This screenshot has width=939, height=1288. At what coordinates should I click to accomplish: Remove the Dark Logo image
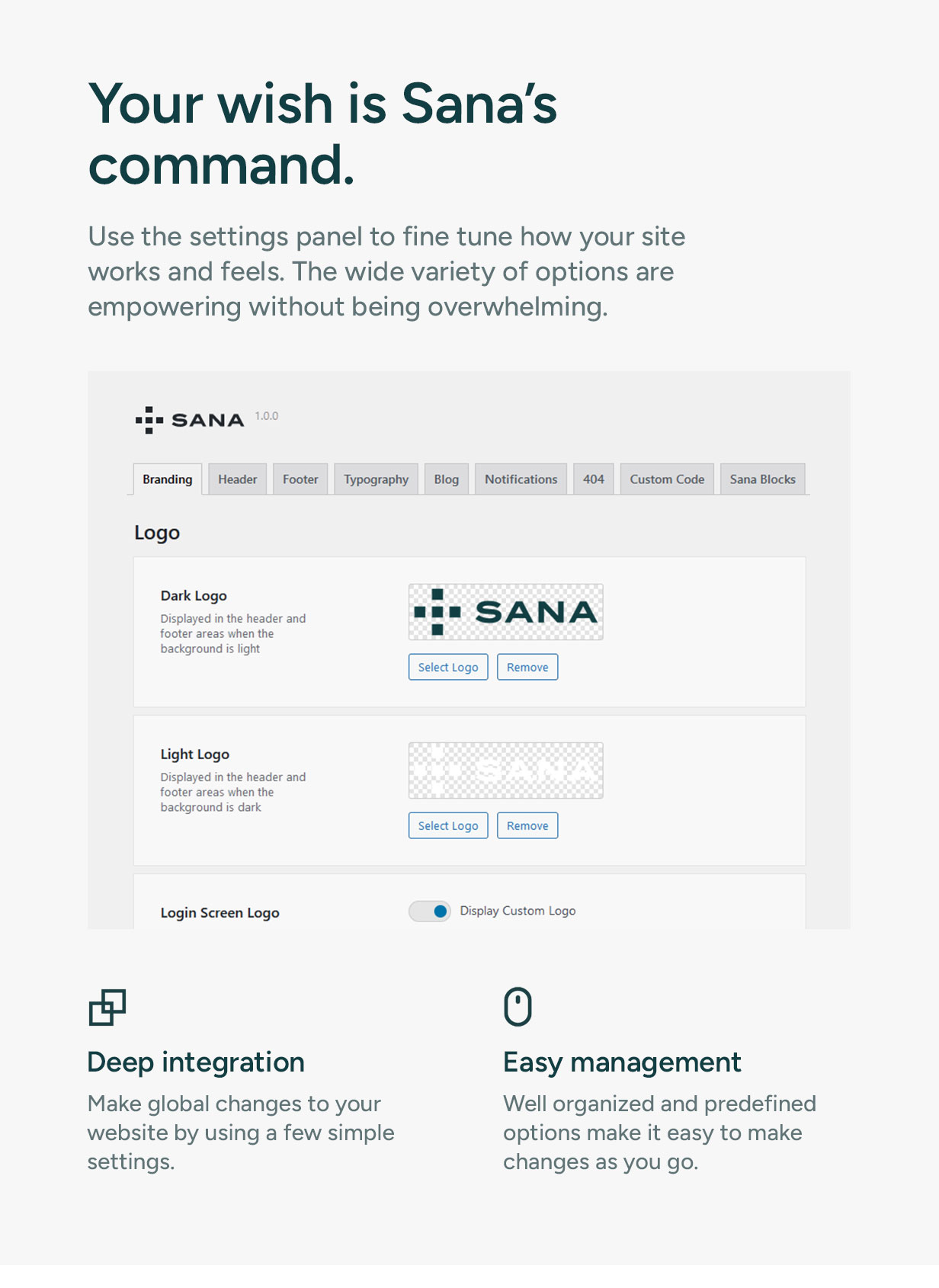(x=527, y=667)
